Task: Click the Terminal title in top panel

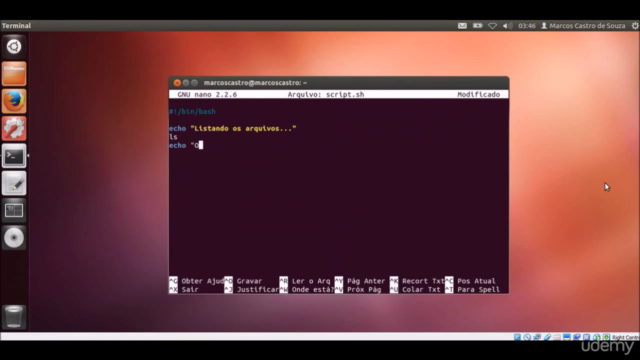Action: (16, 26)
